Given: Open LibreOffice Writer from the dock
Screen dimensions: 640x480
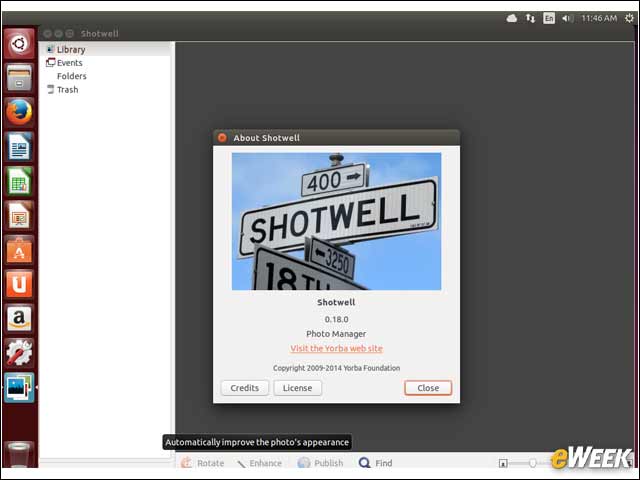Looking at the screenshot, I should coord(19,146).
